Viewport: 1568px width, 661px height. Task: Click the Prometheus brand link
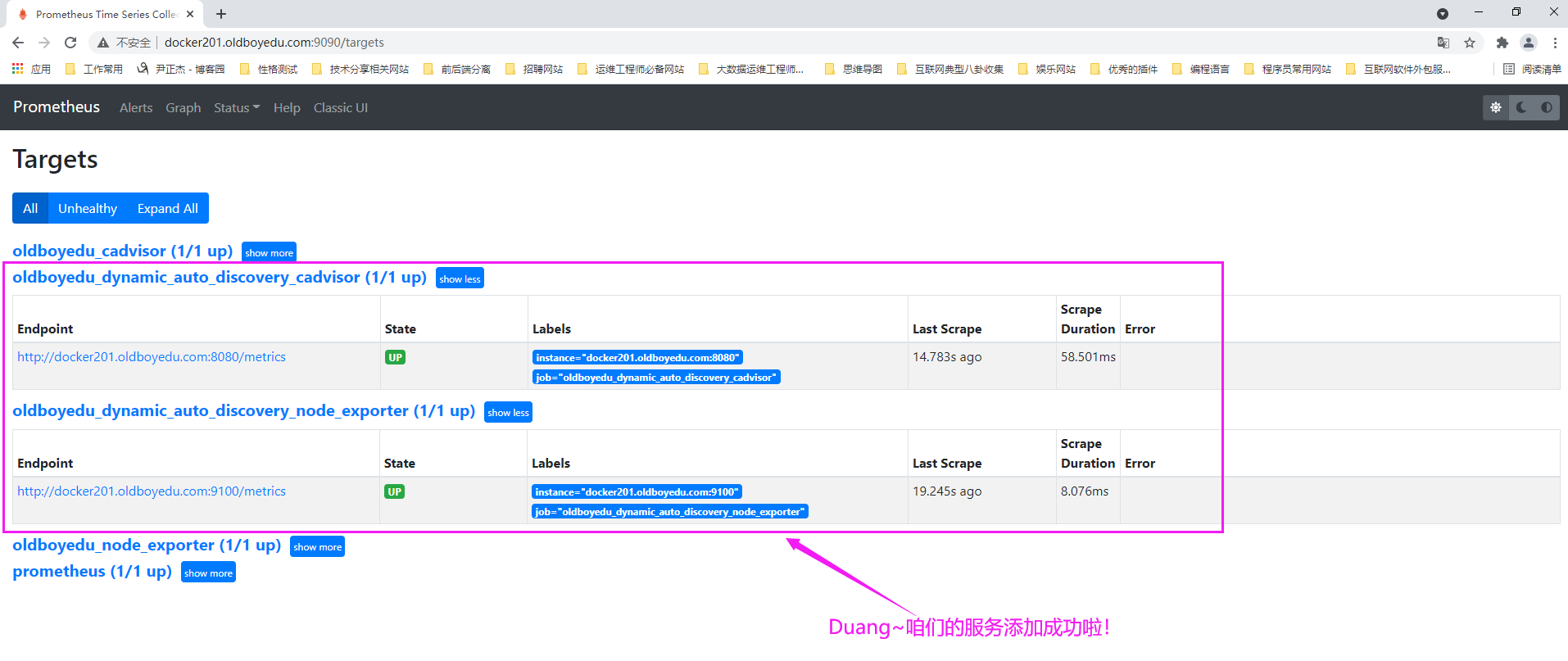[x=57, y=106]
